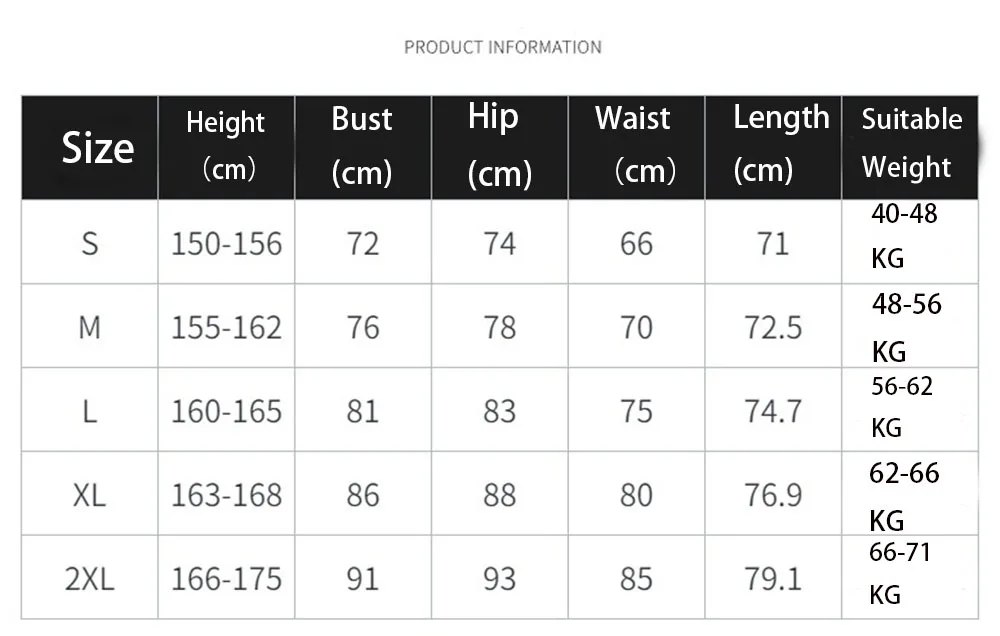The height and width of the screenshot is (636, 1000).
Task: Click the waist value 85
Action: 636,579
